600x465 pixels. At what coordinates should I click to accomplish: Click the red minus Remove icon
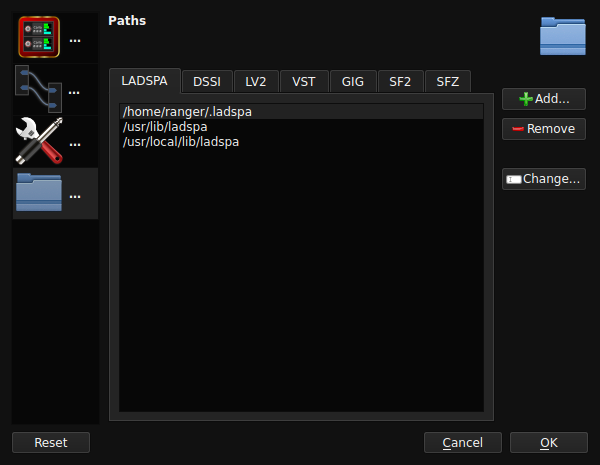[518, 129]
